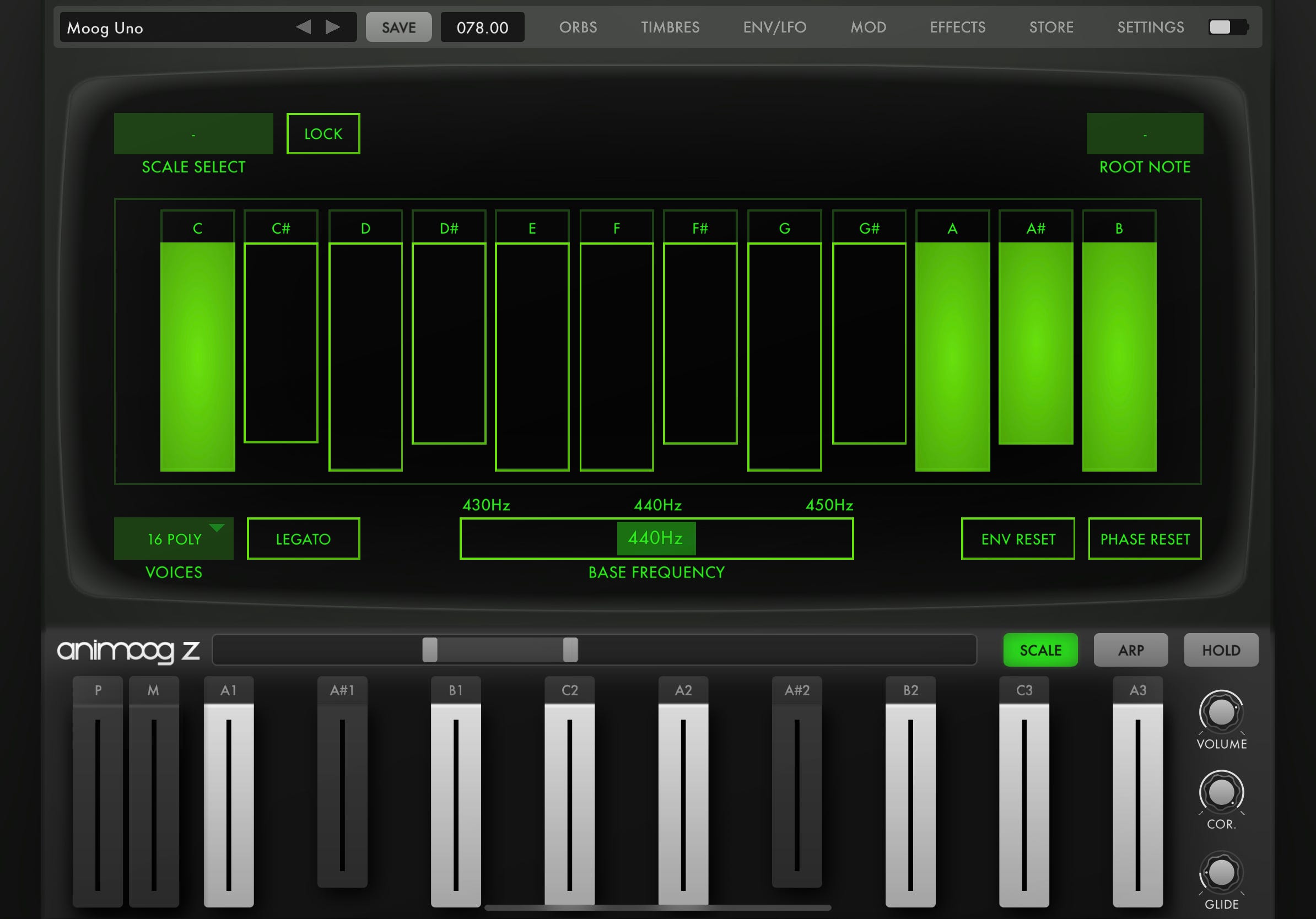Disable the A# note in the scale
The height and width of the screenshot is (919, 1316).
[x=1035, y=327]
